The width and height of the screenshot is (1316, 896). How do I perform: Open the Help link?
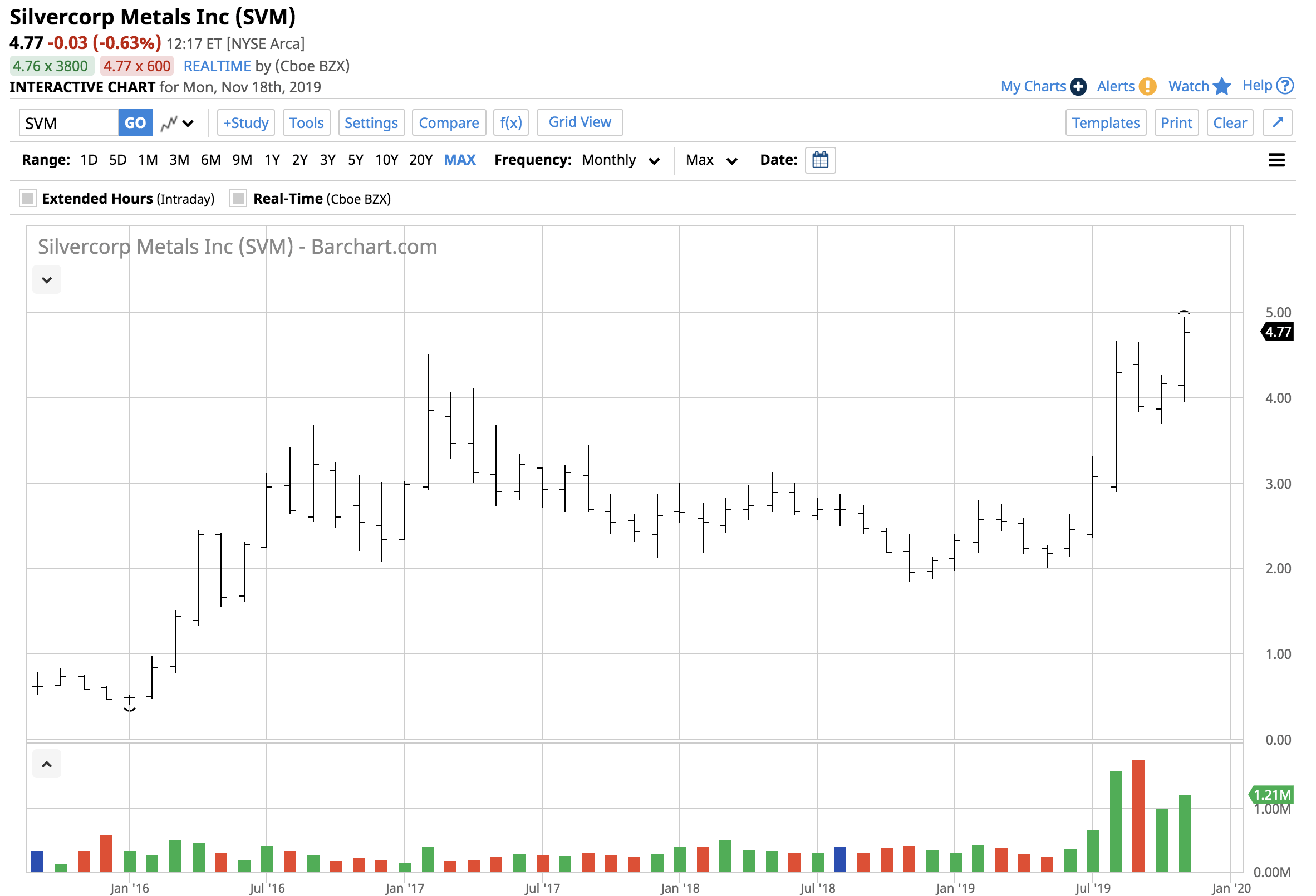pos(1258,86)
